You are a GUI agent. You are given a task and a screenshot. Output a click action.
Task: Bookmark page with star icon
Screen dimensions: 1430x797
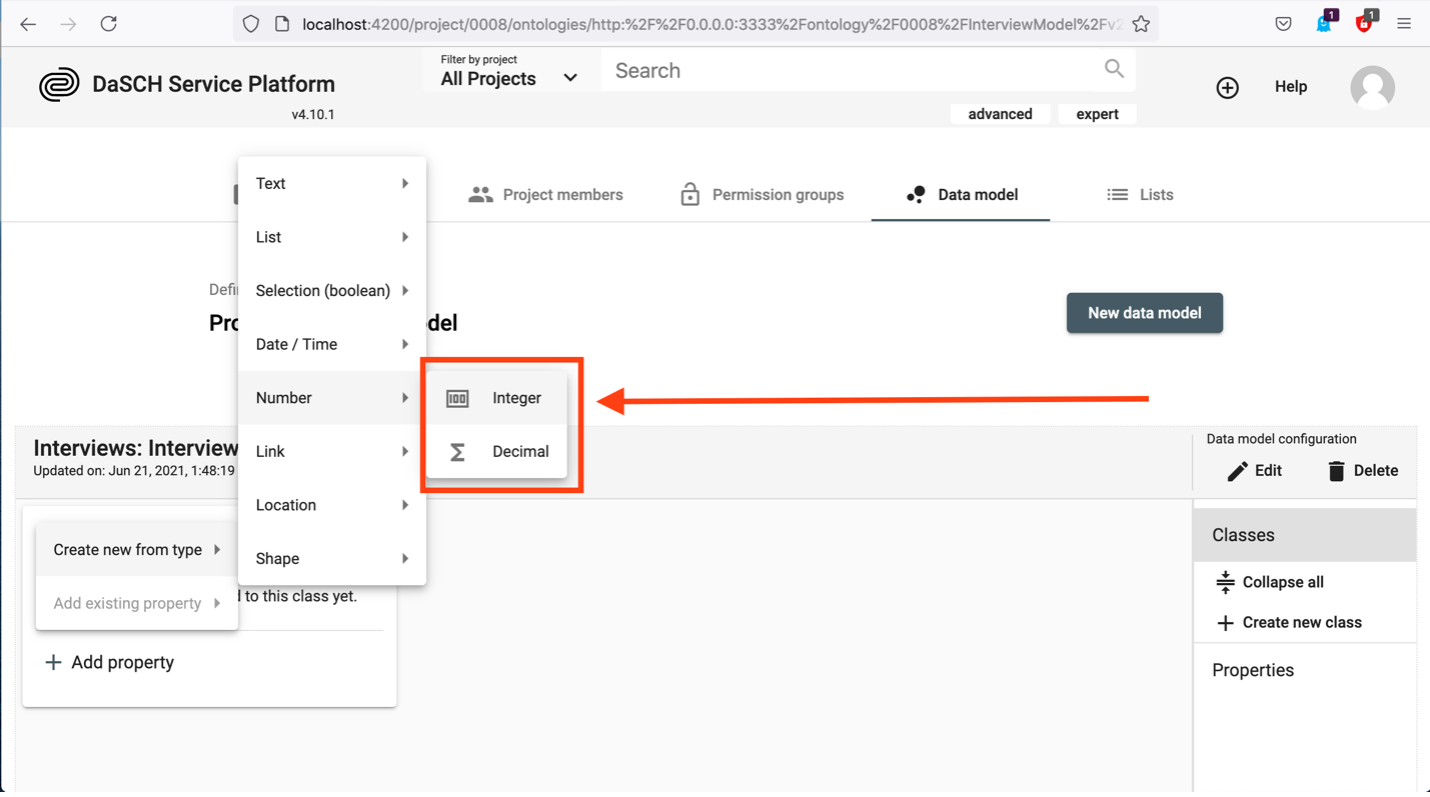(1141, 24)
